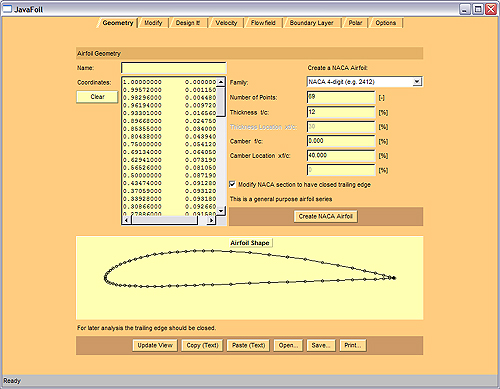The height and width of the screenshot is (389, 500).
Task: Open the Design It tab
Action: [188, 23]
